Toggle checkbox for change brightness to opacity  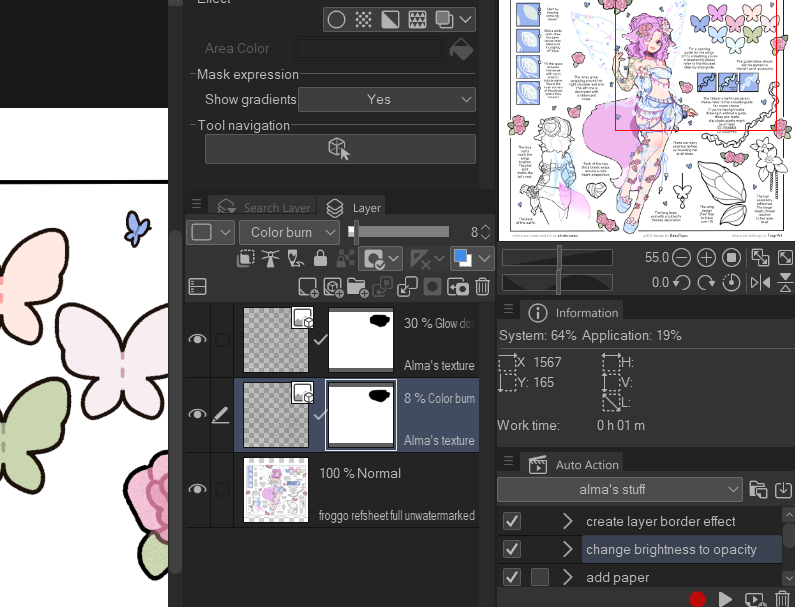[x=512, y=549]
